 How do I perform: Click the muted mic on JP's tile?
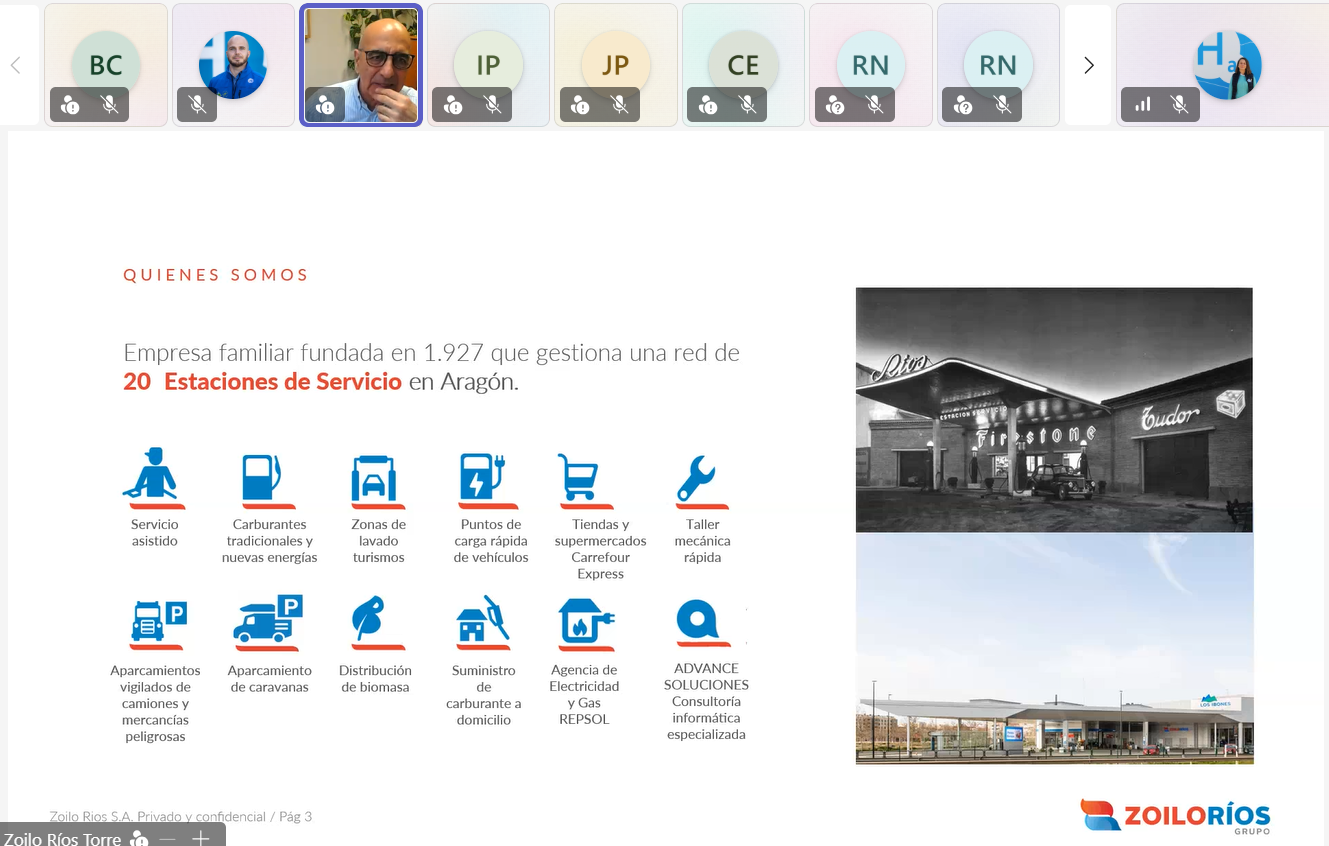tap(620, 105)
